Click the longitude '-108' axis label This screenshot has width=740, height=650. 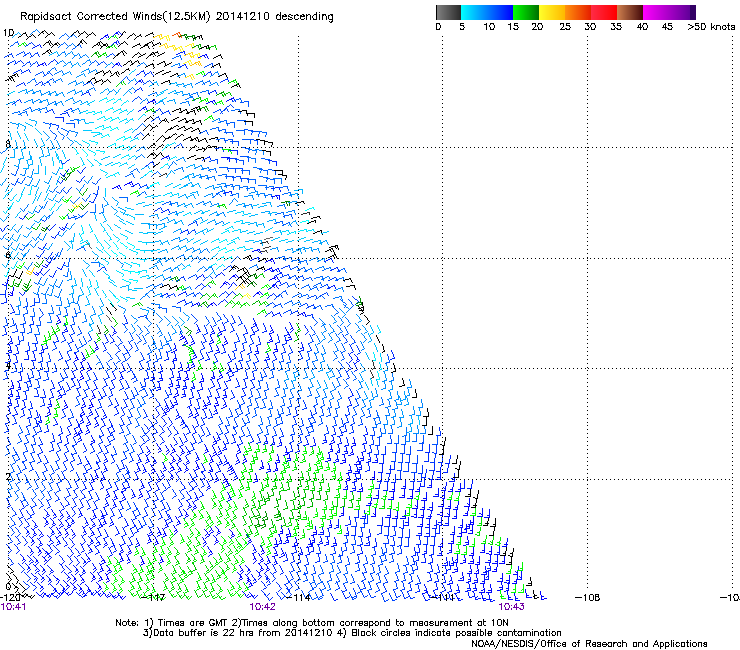[x=588, y=598]
